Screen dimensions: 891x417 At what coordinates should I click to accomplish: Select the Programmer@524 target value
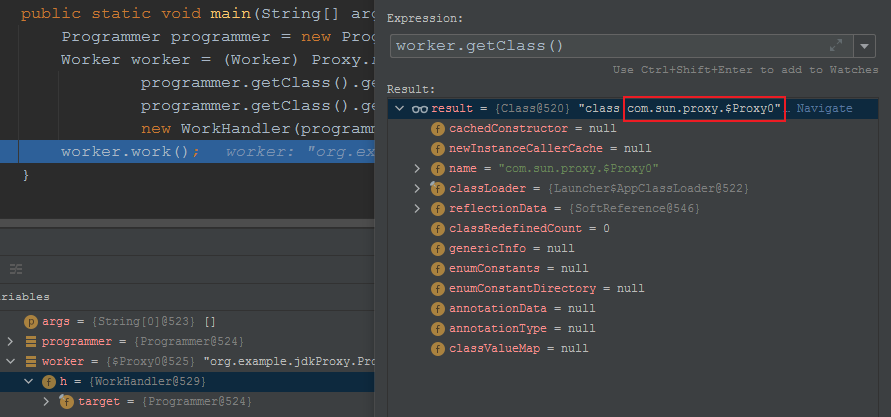(x=197, y=402)
